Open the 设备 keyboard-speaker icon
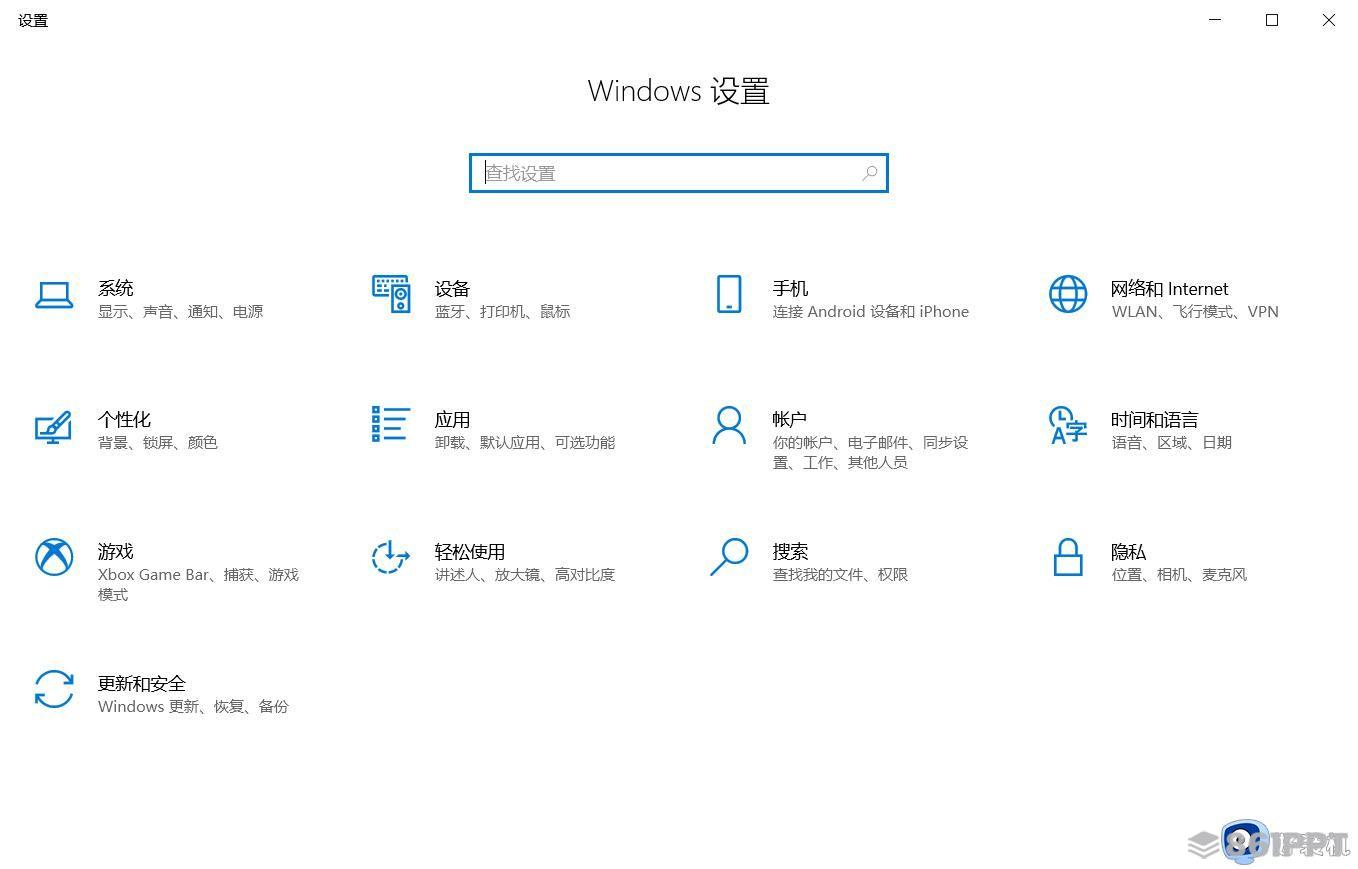The image size is (1358, 869). coord(391,294)
